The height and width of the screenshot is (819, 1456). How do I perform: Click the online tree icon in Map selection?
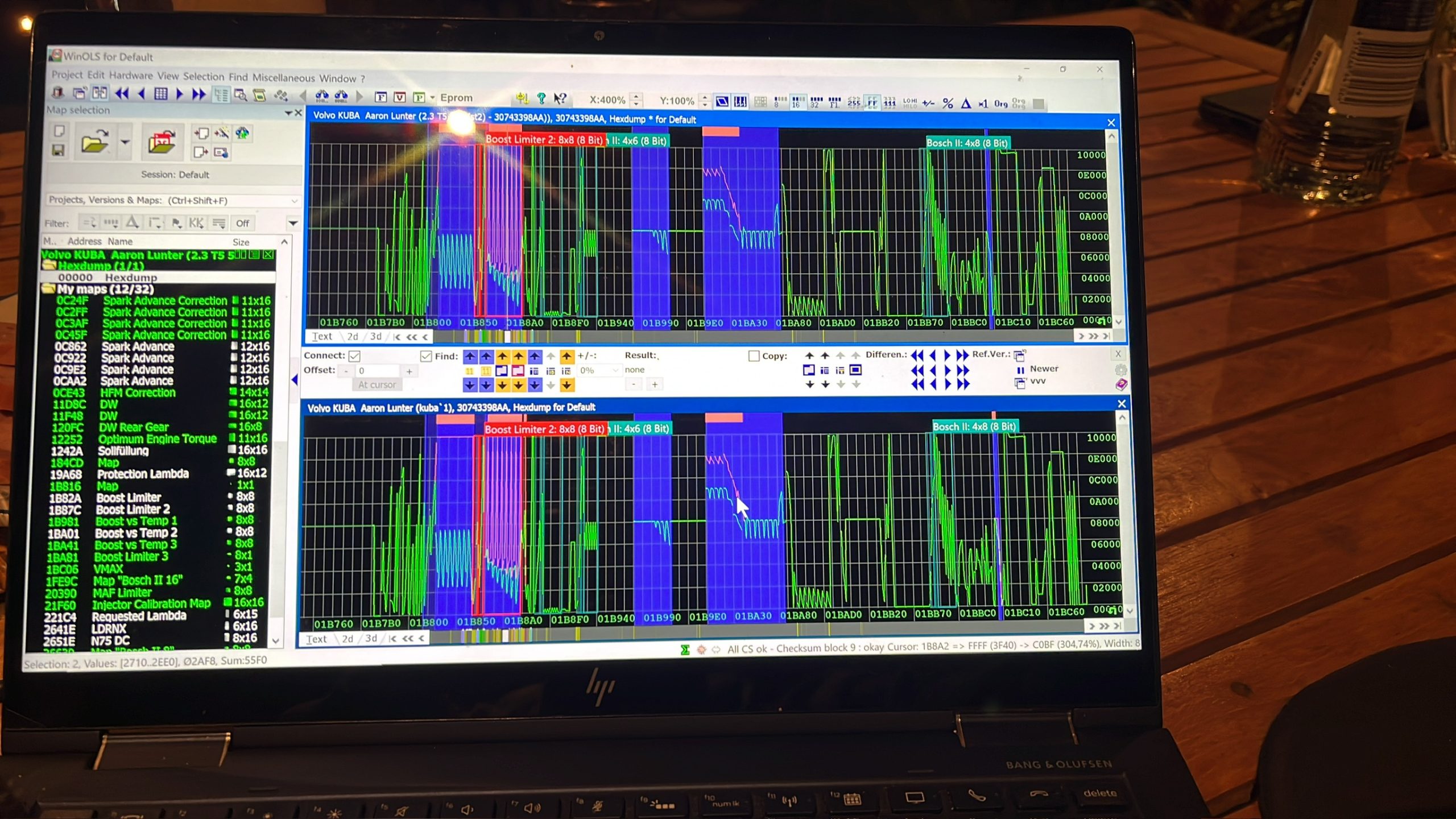[x=242, y=134]
